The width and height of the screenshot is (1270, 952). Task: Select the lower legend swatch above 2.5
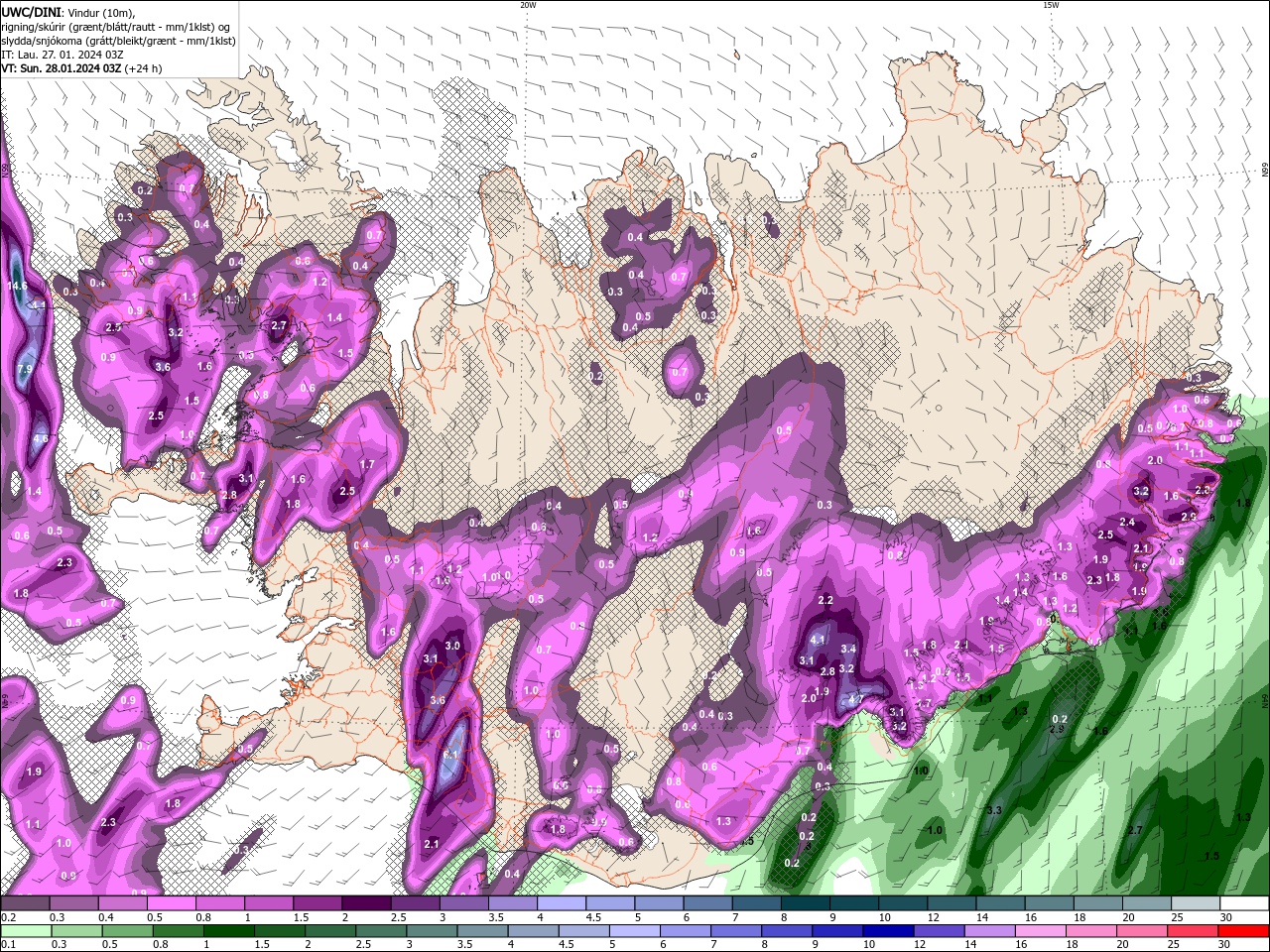(381, 931)
